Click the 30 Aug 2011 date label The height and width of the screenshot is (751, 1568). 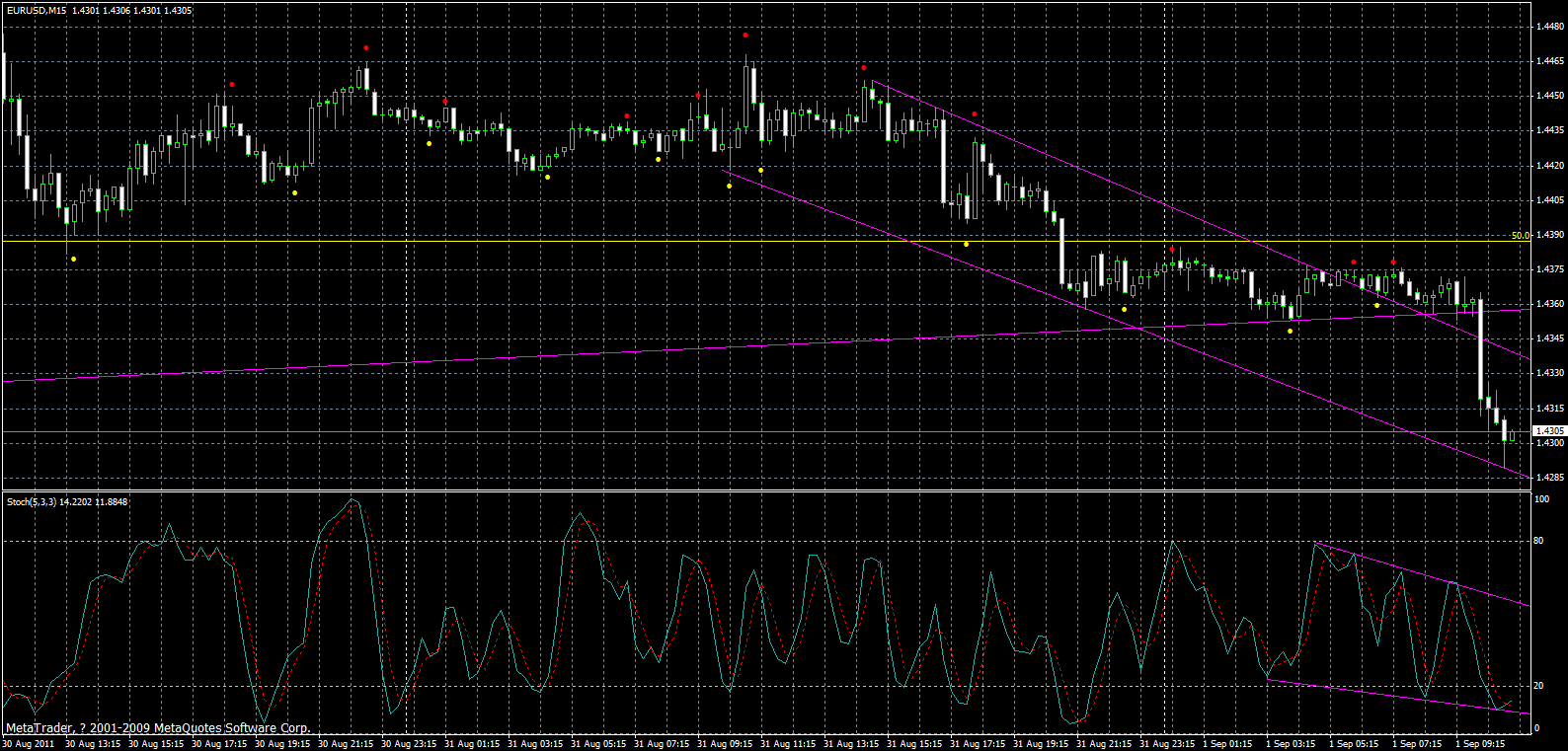(30, 744)
